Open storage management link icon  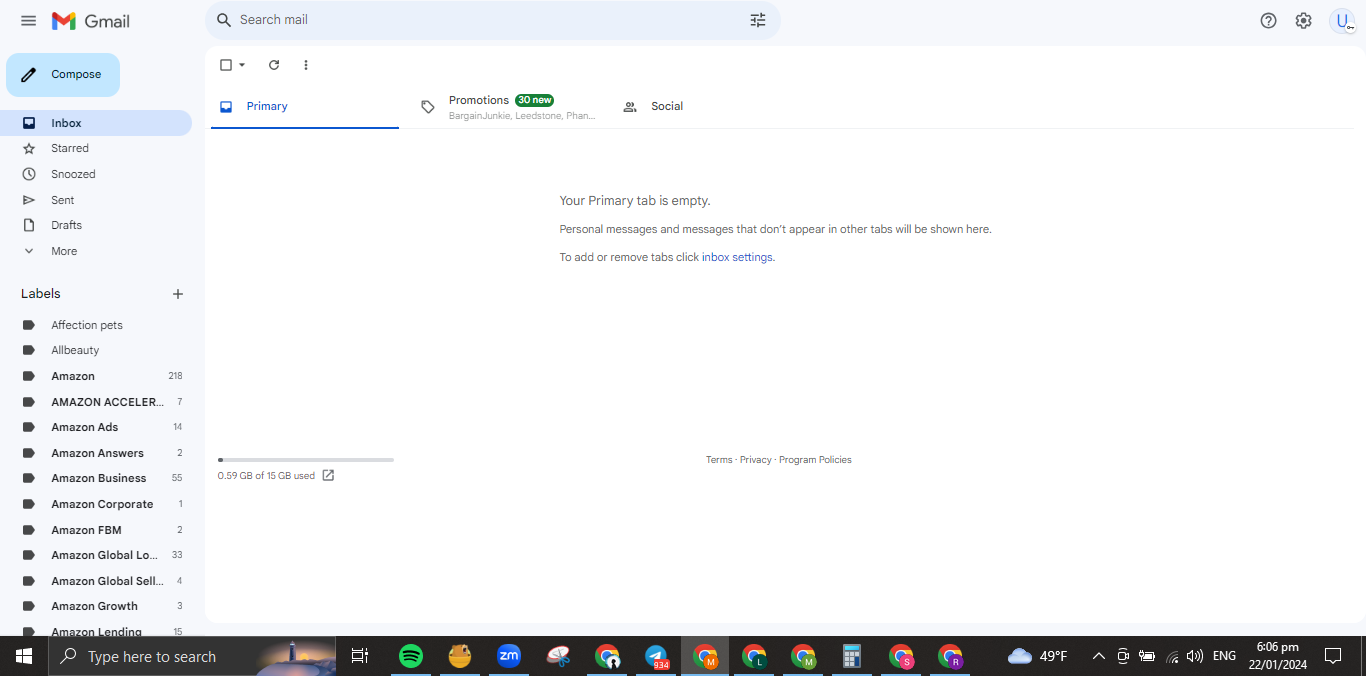click(328, 476)
